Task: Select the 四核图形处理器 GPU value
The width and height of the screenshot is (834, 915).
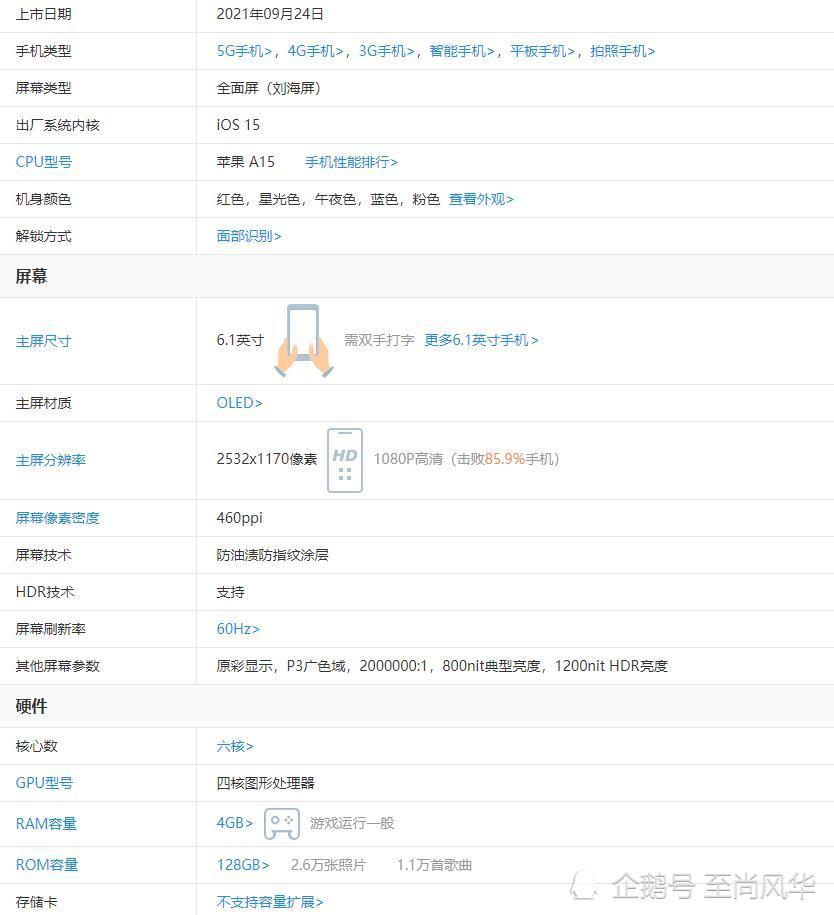Action: (266, 783)
